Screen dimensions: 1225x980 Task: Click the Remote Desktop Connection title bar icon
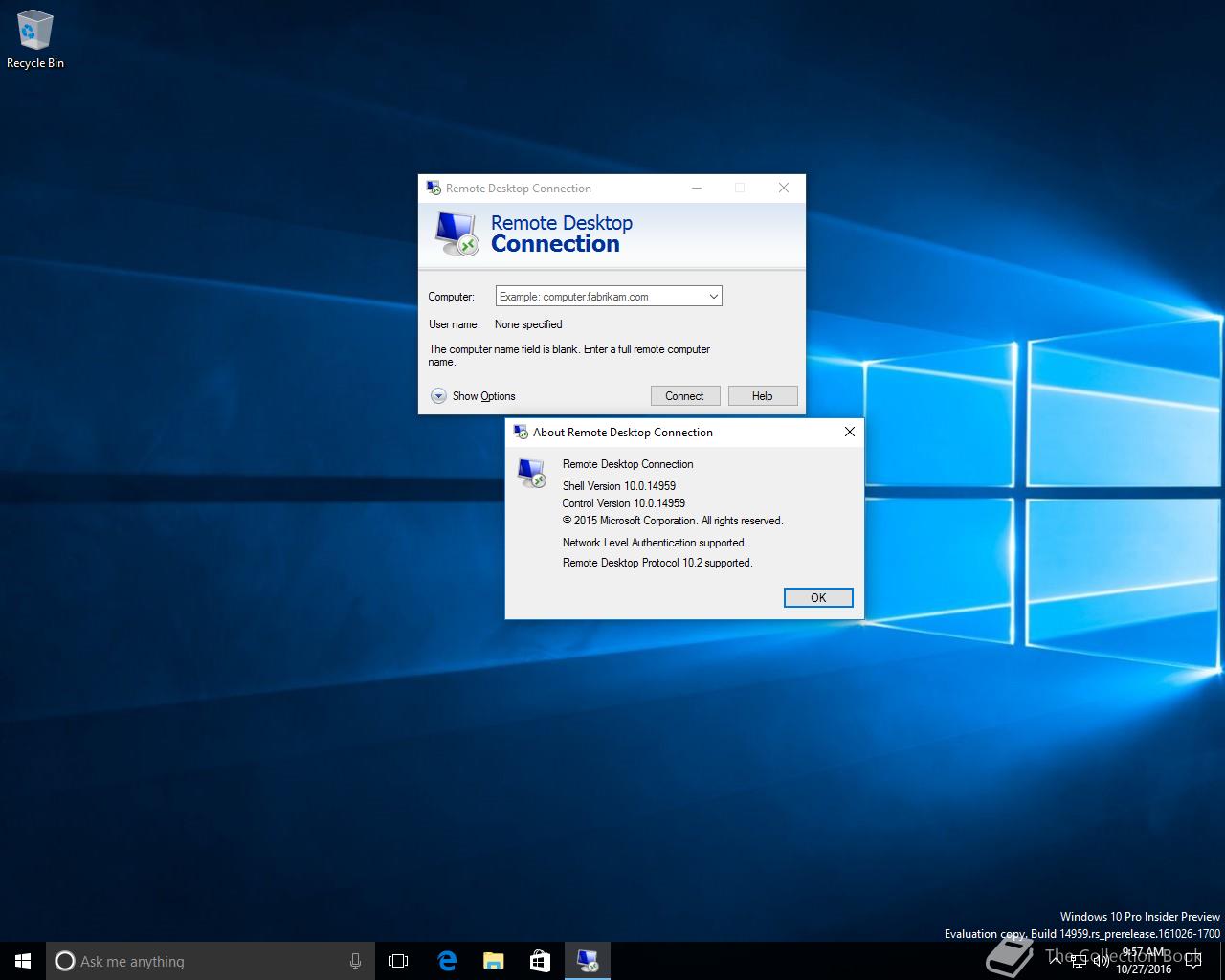click(434, 188)
